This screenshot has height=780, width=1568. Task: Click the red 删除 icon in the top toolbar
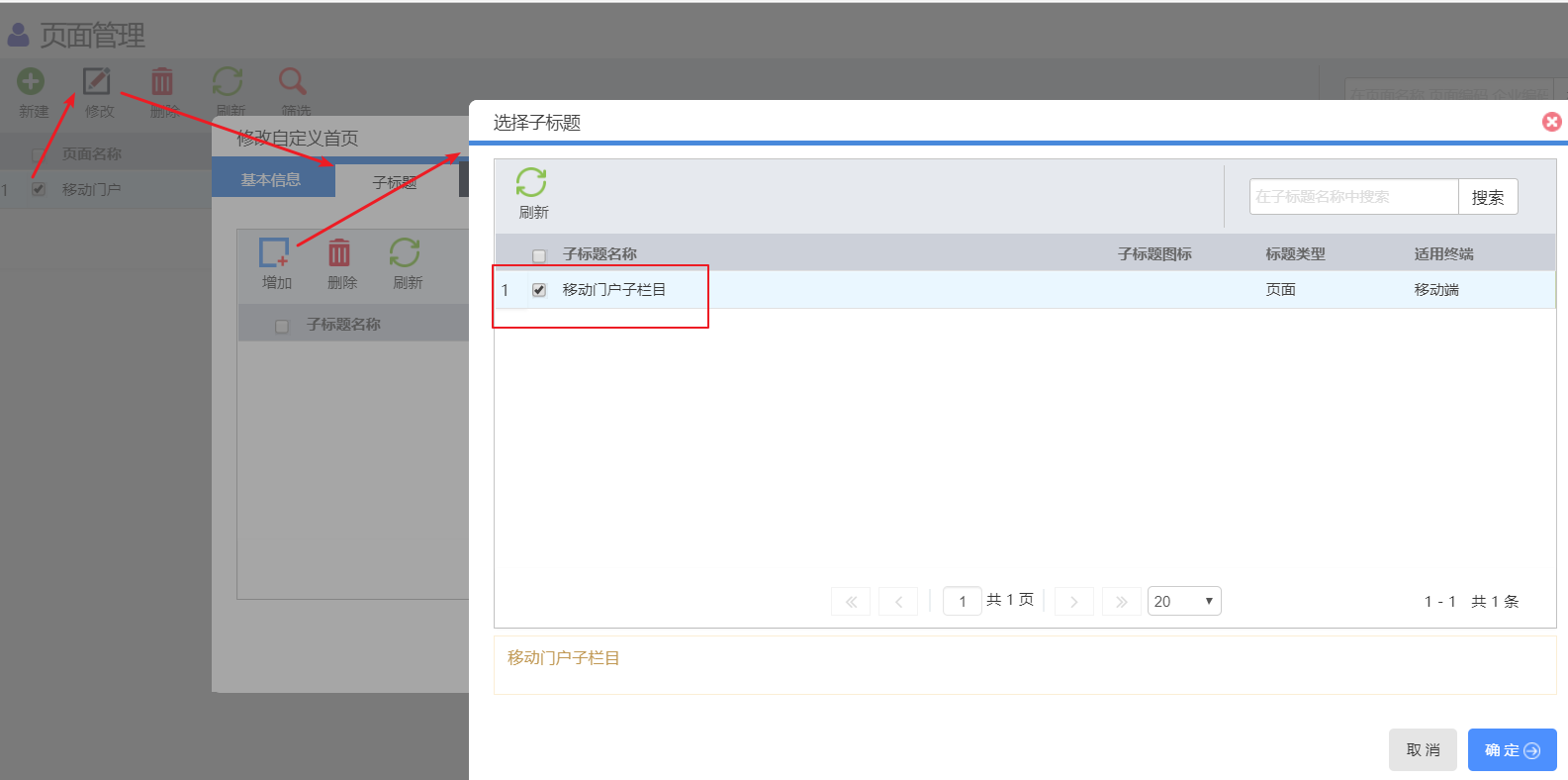coord(162,81)
